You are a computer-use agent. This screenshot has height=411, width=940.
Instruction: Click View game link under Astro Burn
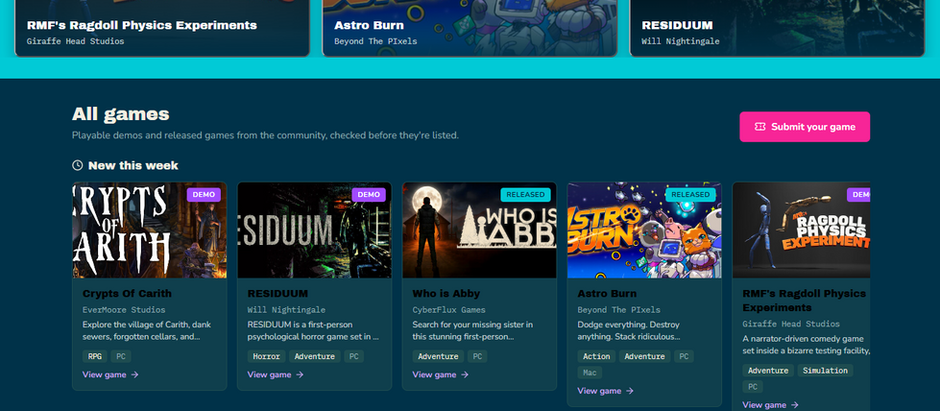[x=605, y=391]
